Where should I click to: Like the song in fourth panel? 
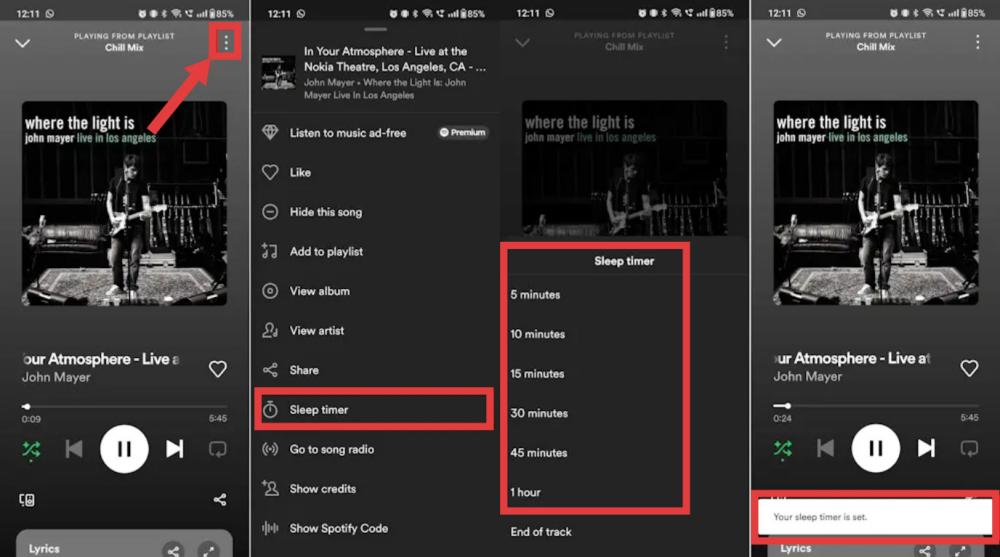click(969, 368)
